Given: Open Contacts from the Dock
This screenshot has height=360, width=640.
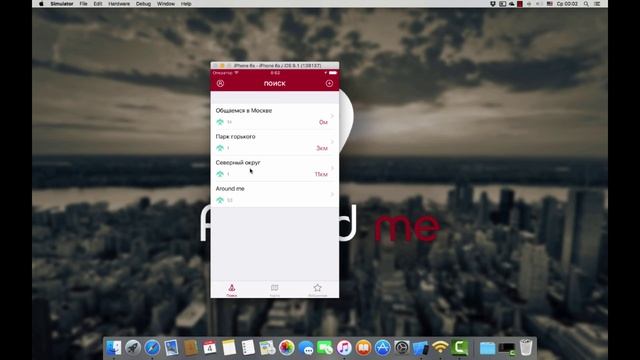Looking at the screenshot, I should tap(191, 348).
